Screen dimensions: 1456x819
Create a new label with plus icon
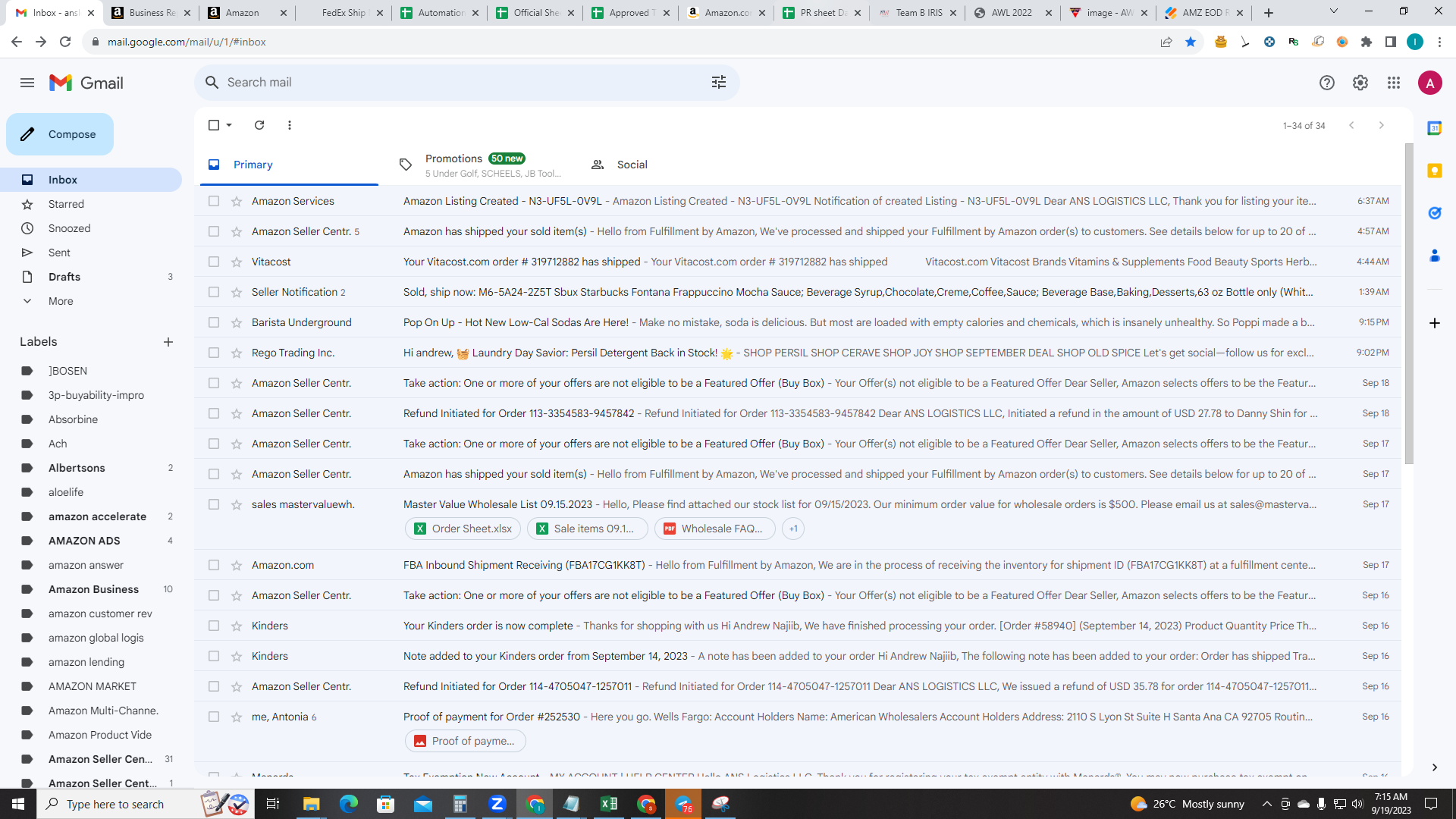(x=168, y=342)
